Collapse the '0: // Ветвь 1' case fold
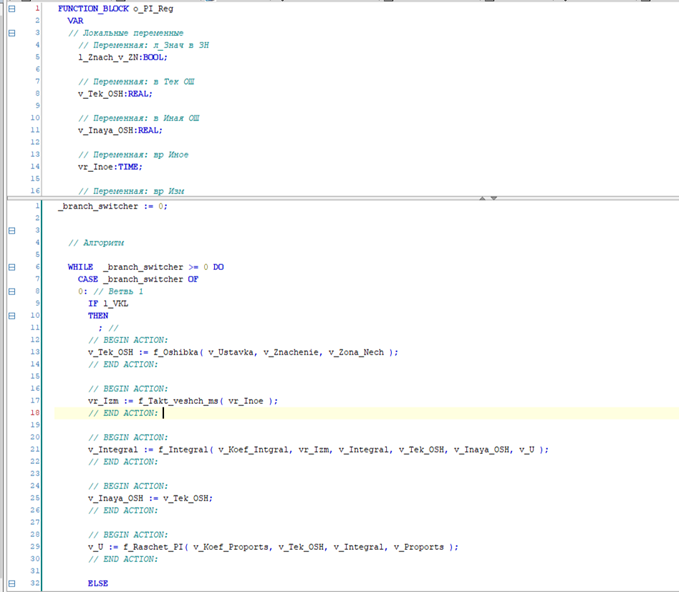 (x=12, y=291)
